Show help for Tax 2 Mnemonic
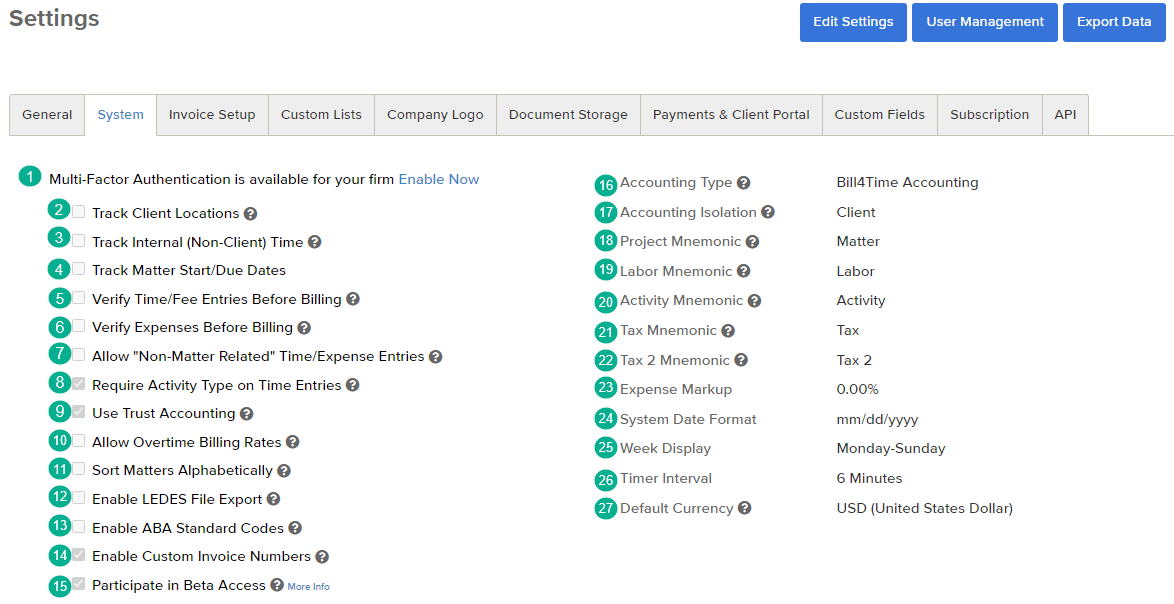Viewport: 1174px width, 604px height. [741, 360]
